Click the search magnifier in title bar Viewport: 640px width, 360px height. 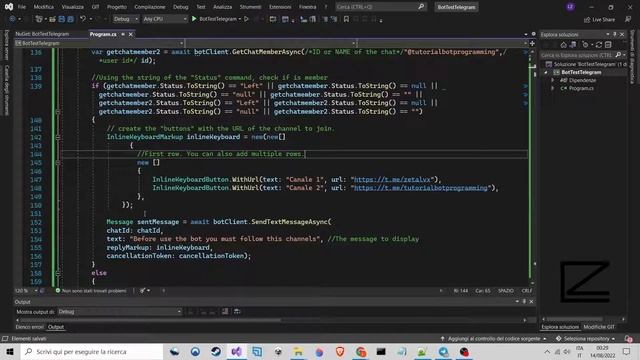point(421,7)
